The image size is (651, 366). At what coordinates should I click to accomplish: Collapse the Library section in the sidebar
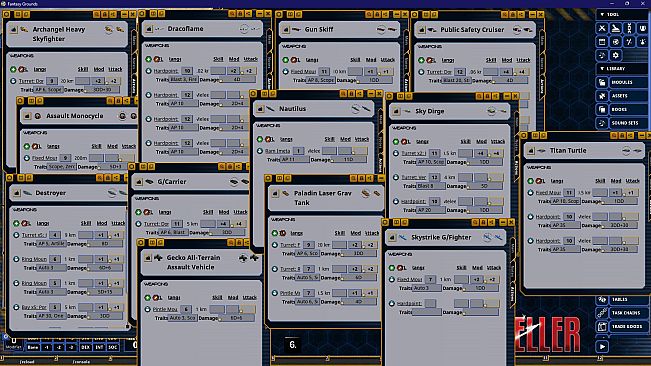click(602, 68)
